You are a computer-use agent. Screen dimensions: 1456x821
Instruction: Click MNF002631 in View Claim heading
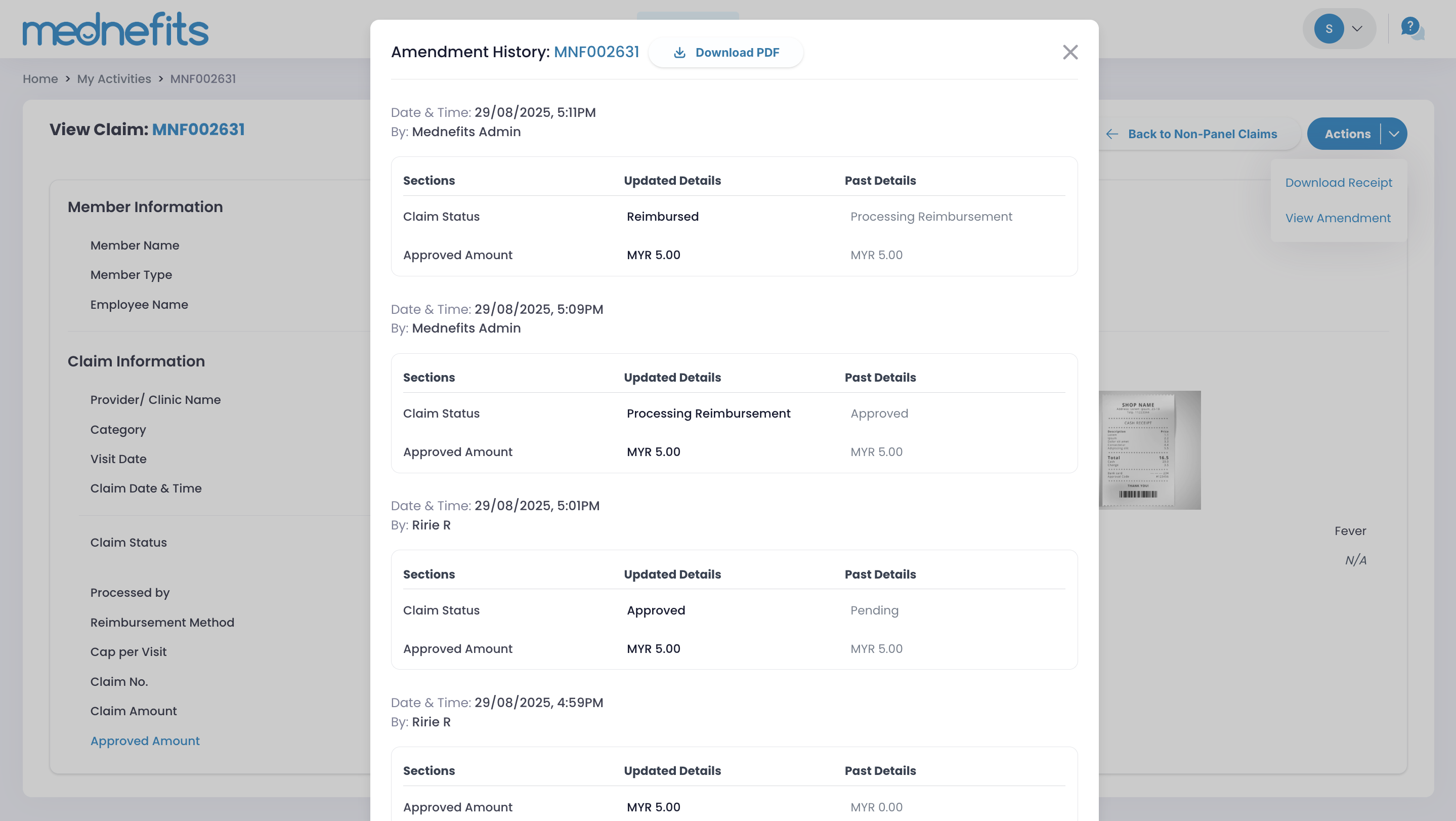pyautogui.click(x=198, y=130)
